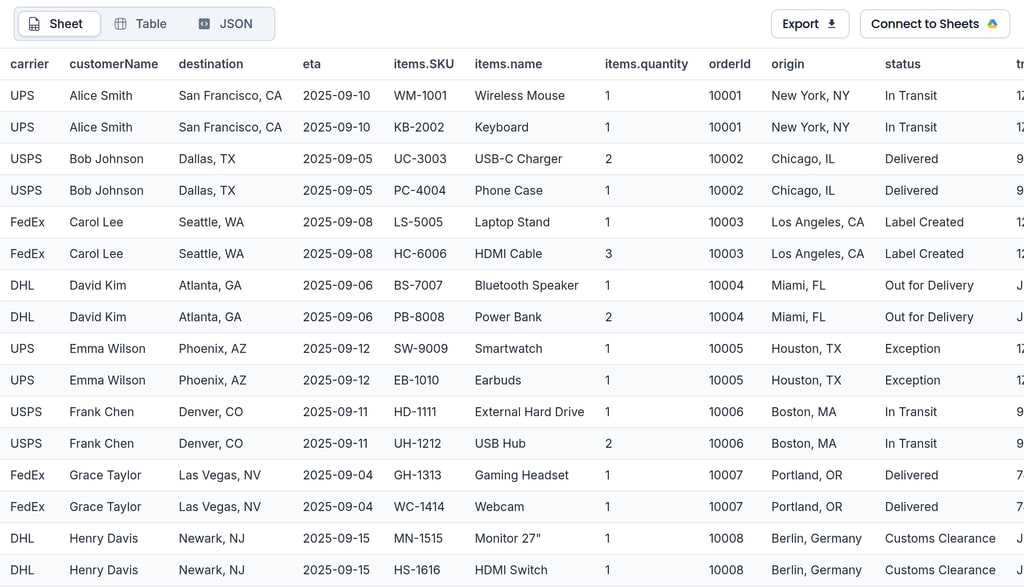
Task: Click Grace Taylor in Gaming Headset row
Action: pyautogui.click(x=105, y=475)
